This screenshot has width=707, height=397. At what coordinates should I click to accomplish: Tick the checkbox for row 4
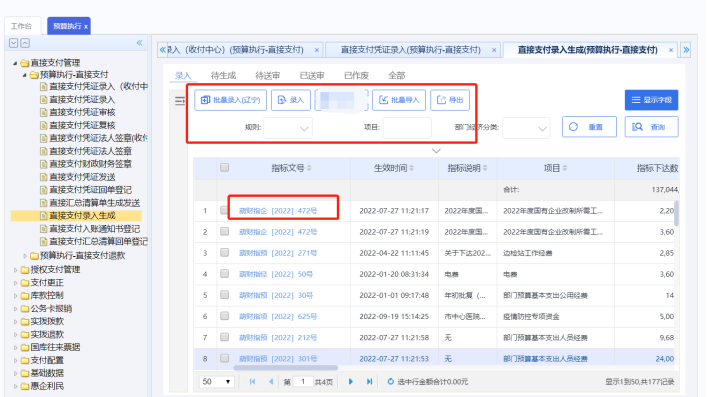[x=225, y=274]
